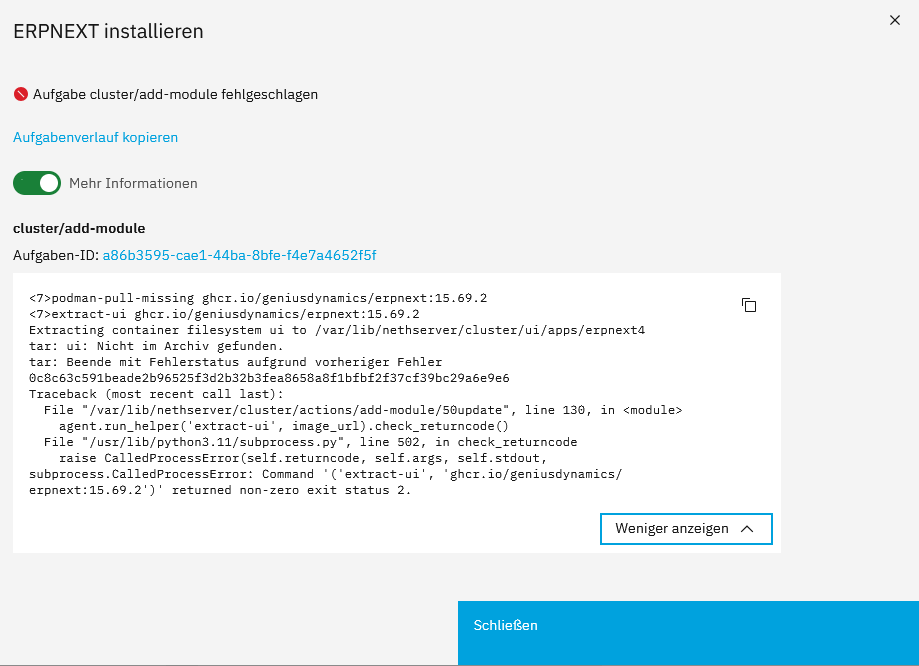Click the 'returned non-zero exit status' line
Viewport: 919px width, 666px height.
pos(220,491)
